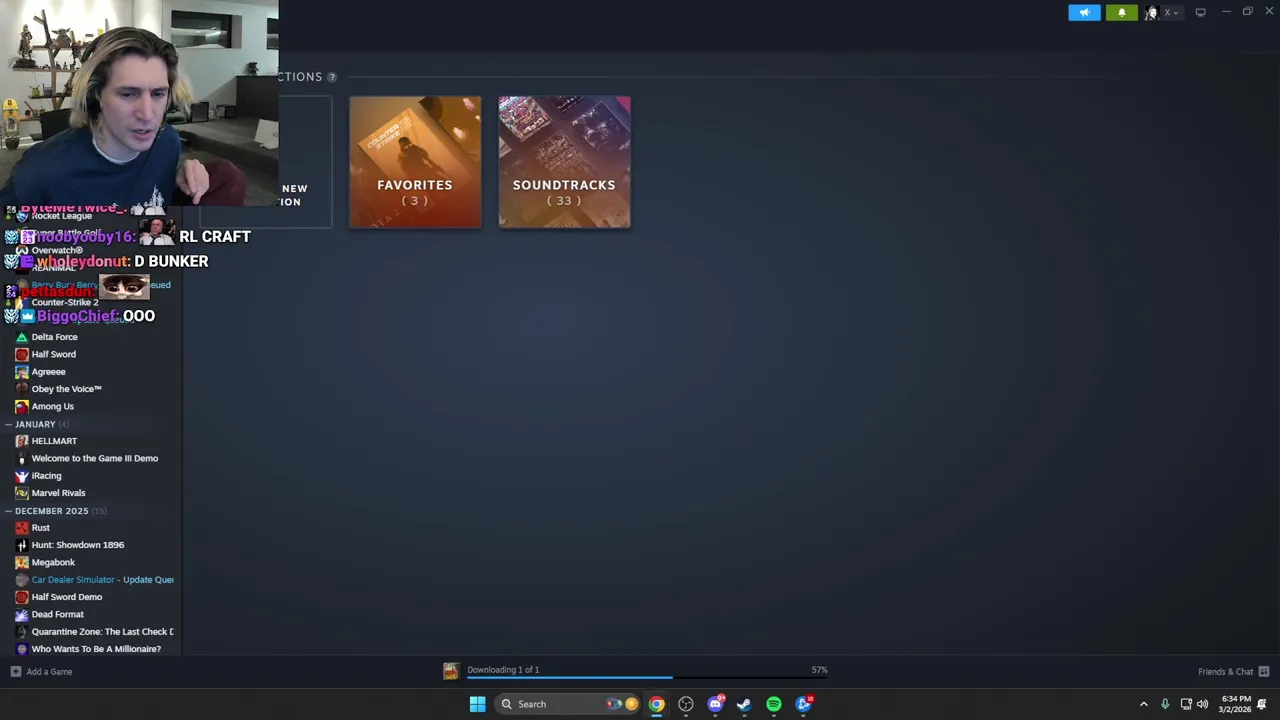Switch to Big Picture mode icon
Screen dimensions: 1280x720
[x=1200, y=12]
